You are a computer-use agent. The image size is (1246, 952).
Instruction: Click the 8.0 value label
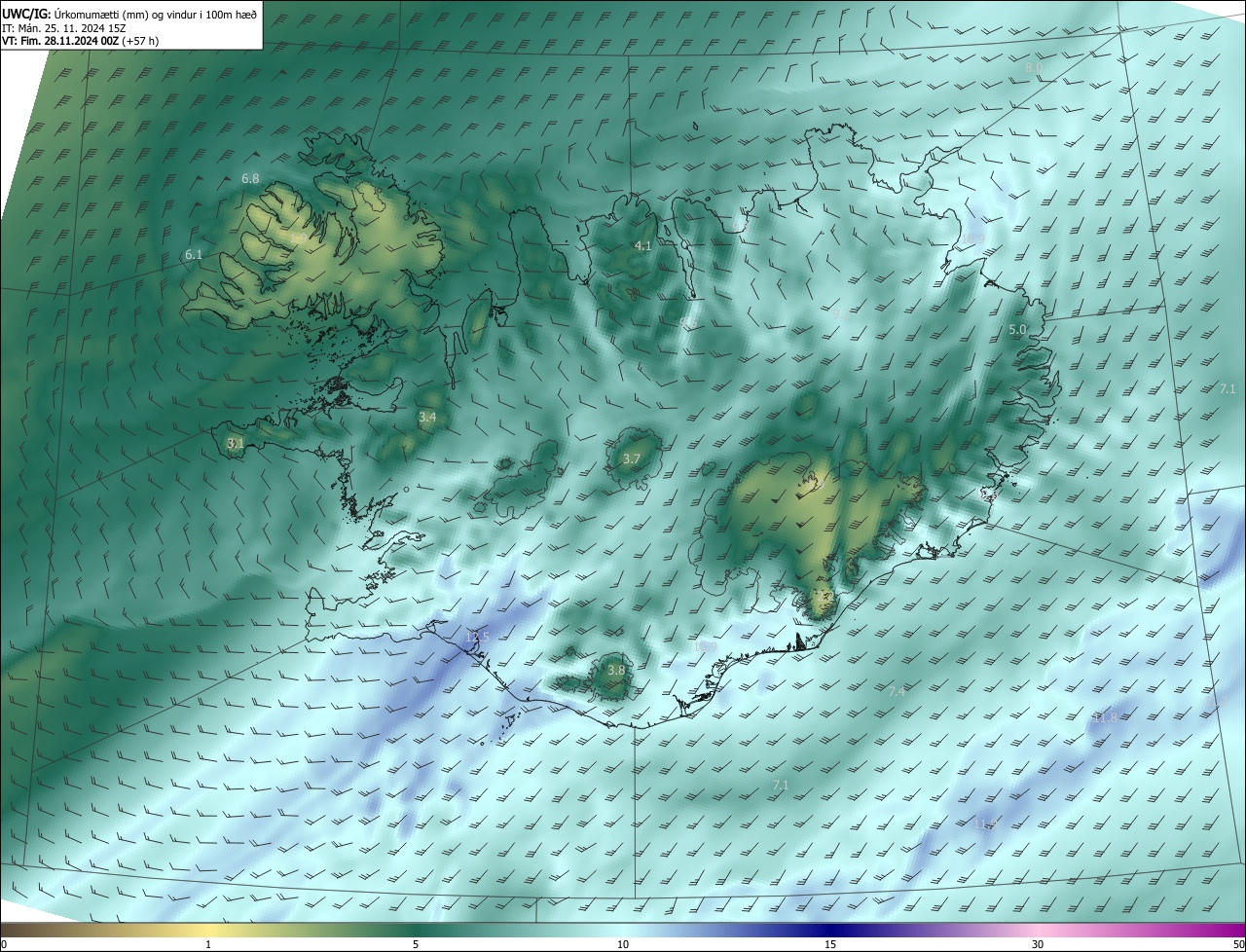pyautogui.click(x=1033, y=67)
